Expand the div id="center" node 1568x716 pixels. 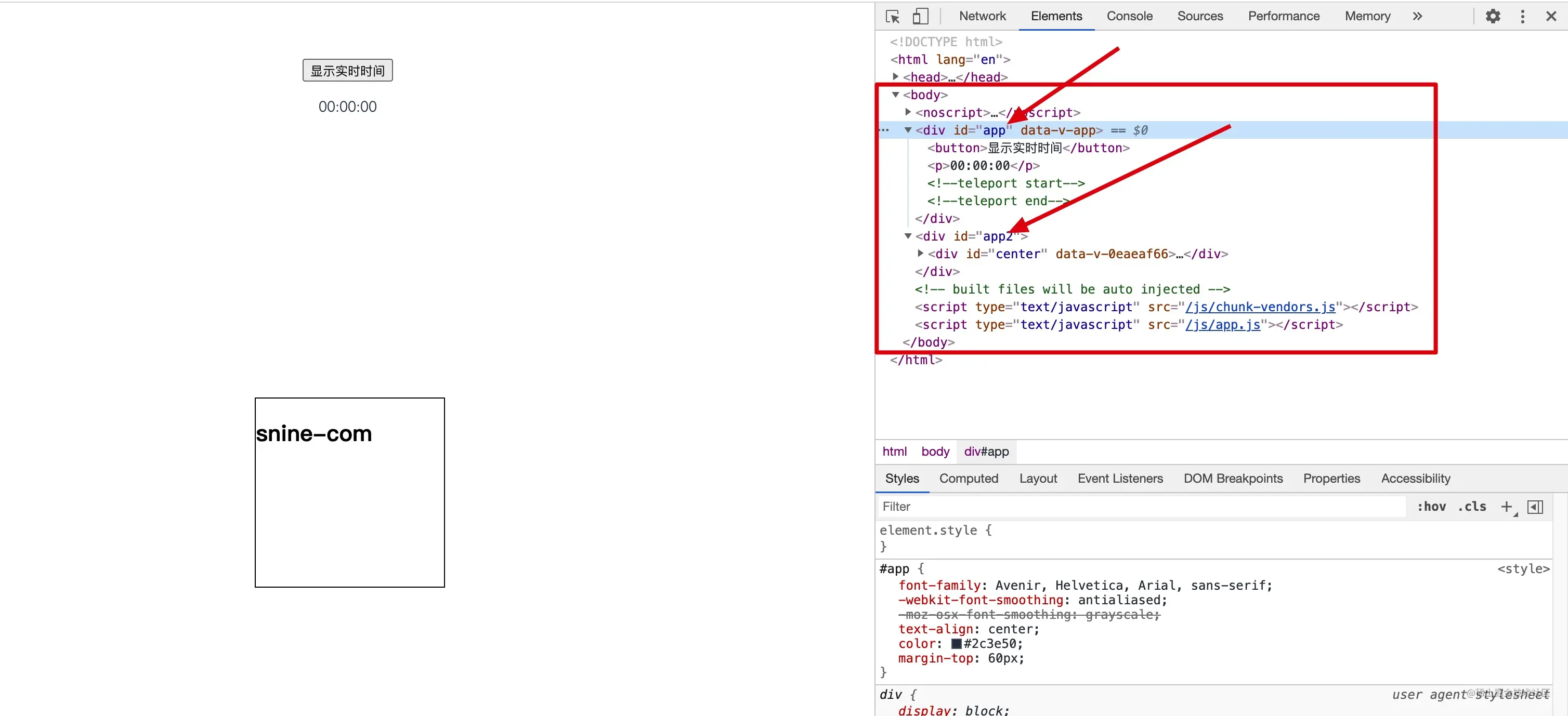coord(920,254)
